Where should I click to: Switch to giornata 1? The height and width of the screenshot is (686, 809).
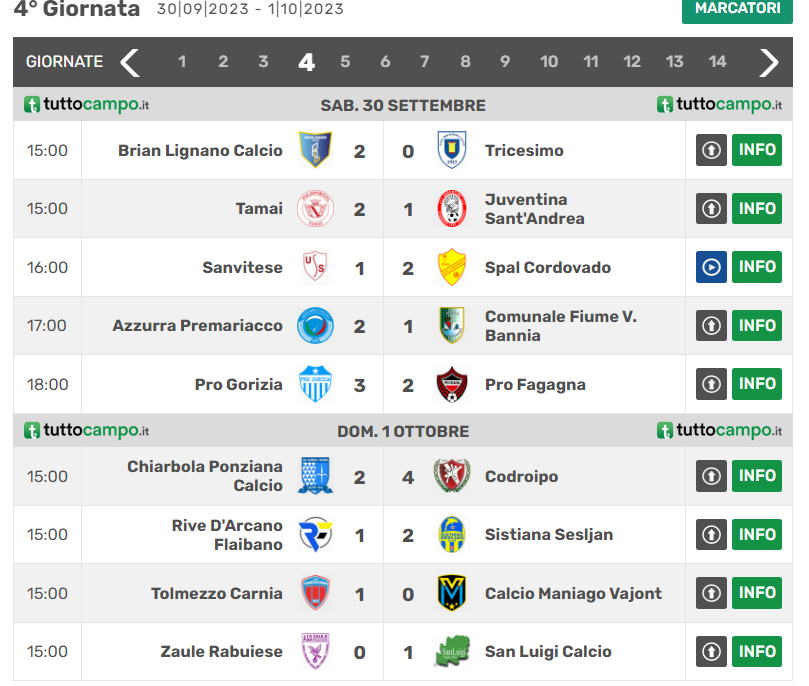[182, 62]
